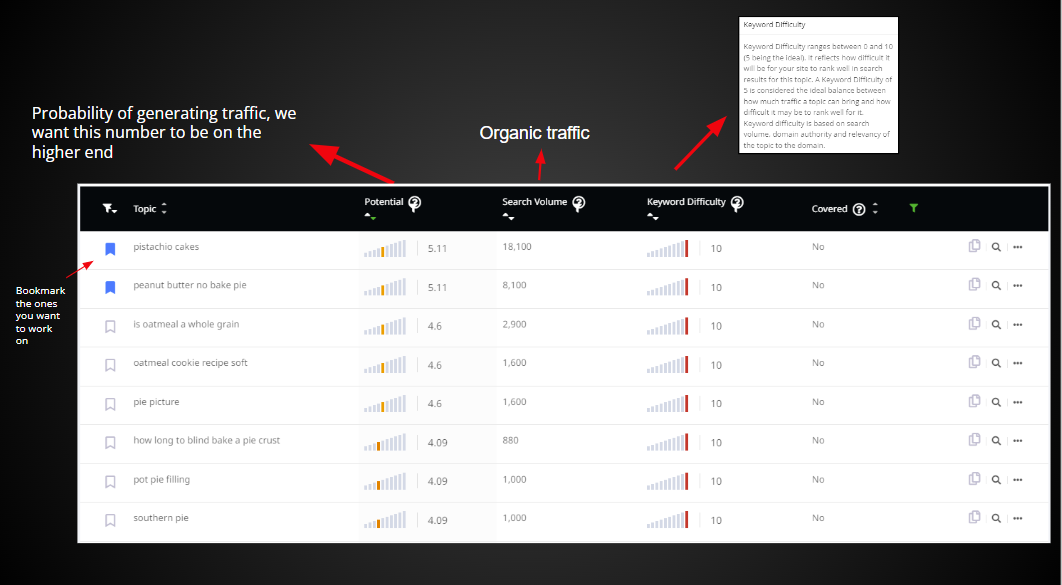Copy the pistachio cakes topic
Viewport: 1062px width, 585px height.
tap(974, 246)
